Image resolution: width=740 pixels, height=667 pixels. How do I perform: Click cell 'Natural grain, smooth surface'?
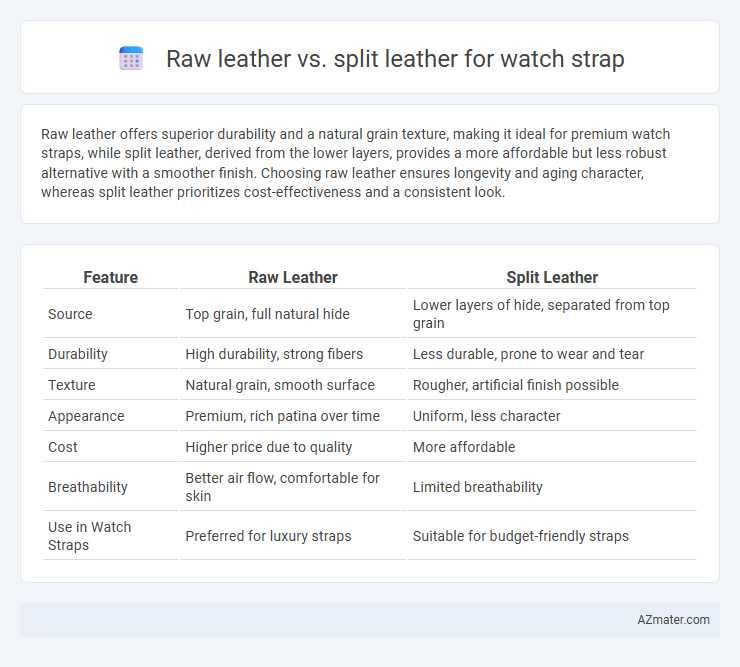click(x=280, y=385)
